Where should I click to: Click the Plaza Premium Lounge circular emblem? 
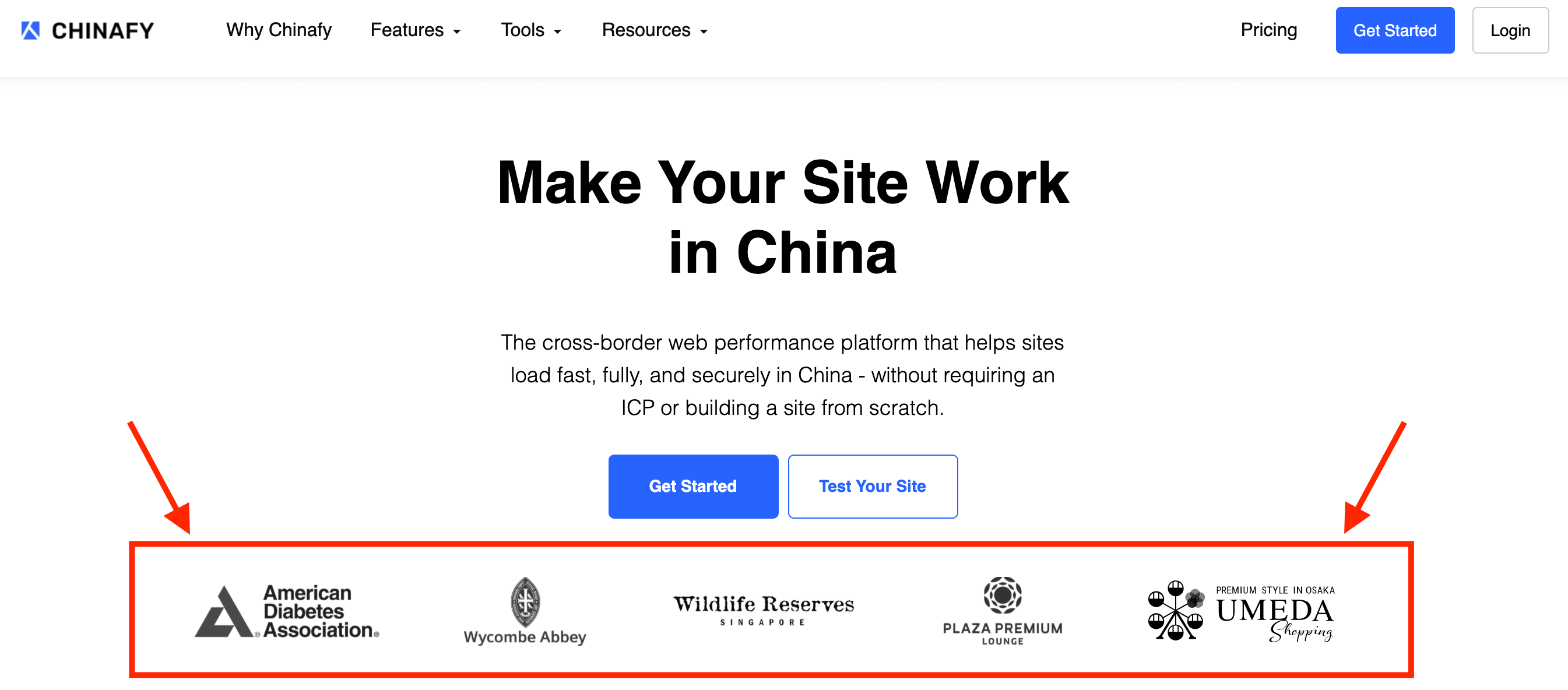click(x=1003, y=594)
